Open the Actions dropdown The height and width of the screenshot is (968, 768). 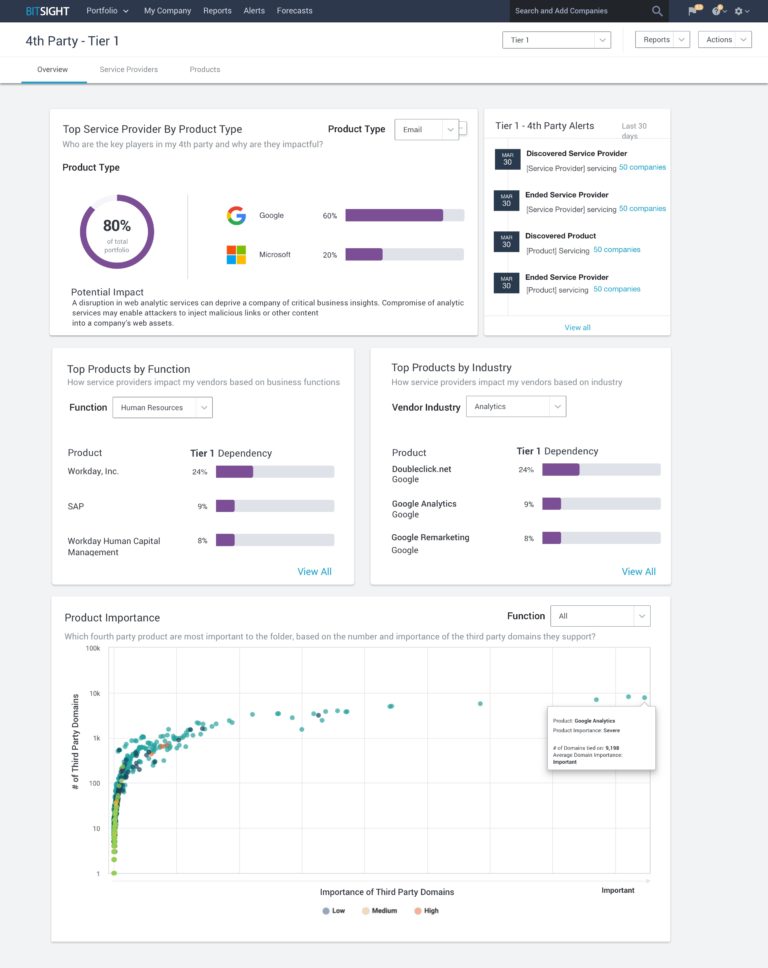point(724,40)
